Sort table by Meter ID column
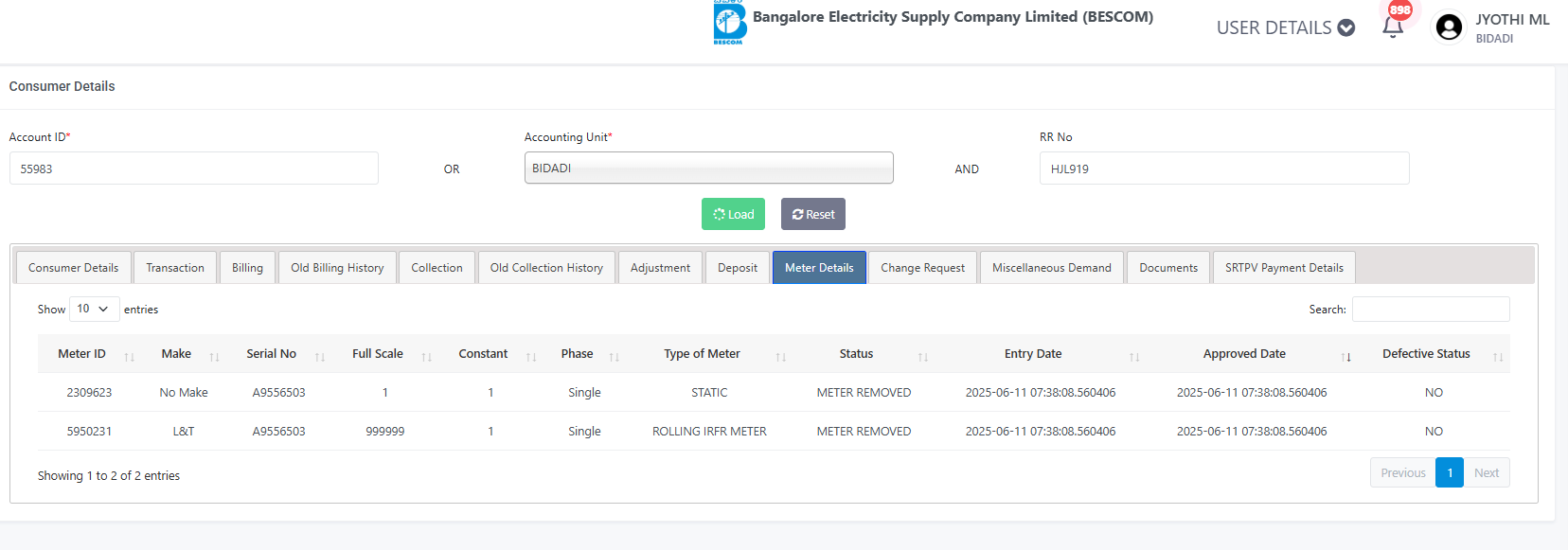This screenshot has height=550, width=1568. [81, 354]
